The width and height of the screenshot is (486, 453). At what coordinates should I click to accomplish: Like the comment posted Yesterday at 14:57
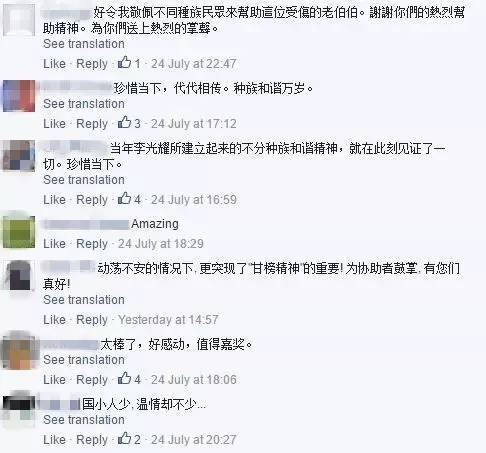point(54,320)
